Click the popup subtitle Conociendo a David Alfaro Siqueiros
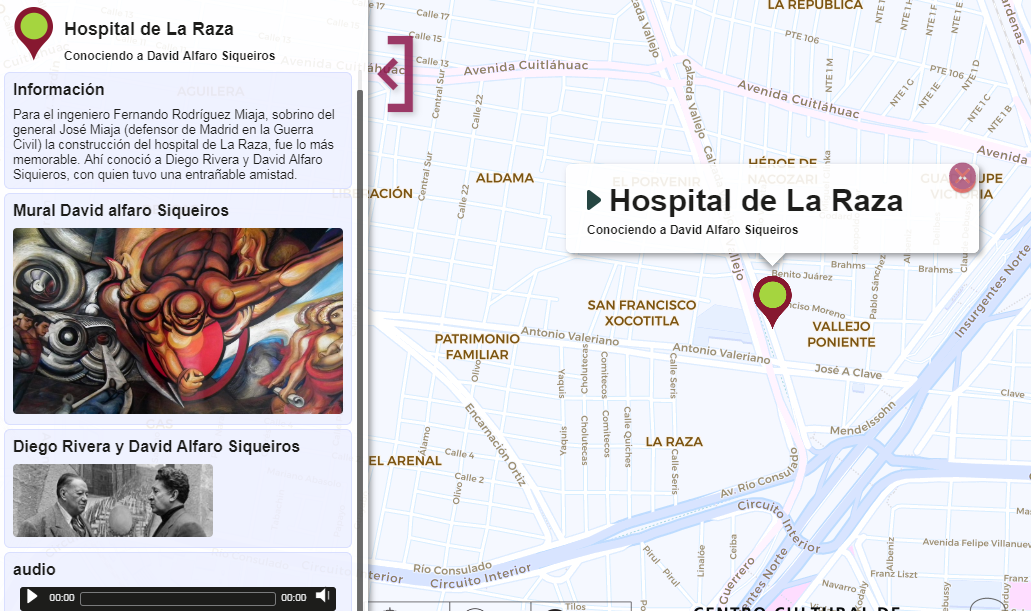 [692, 230]
